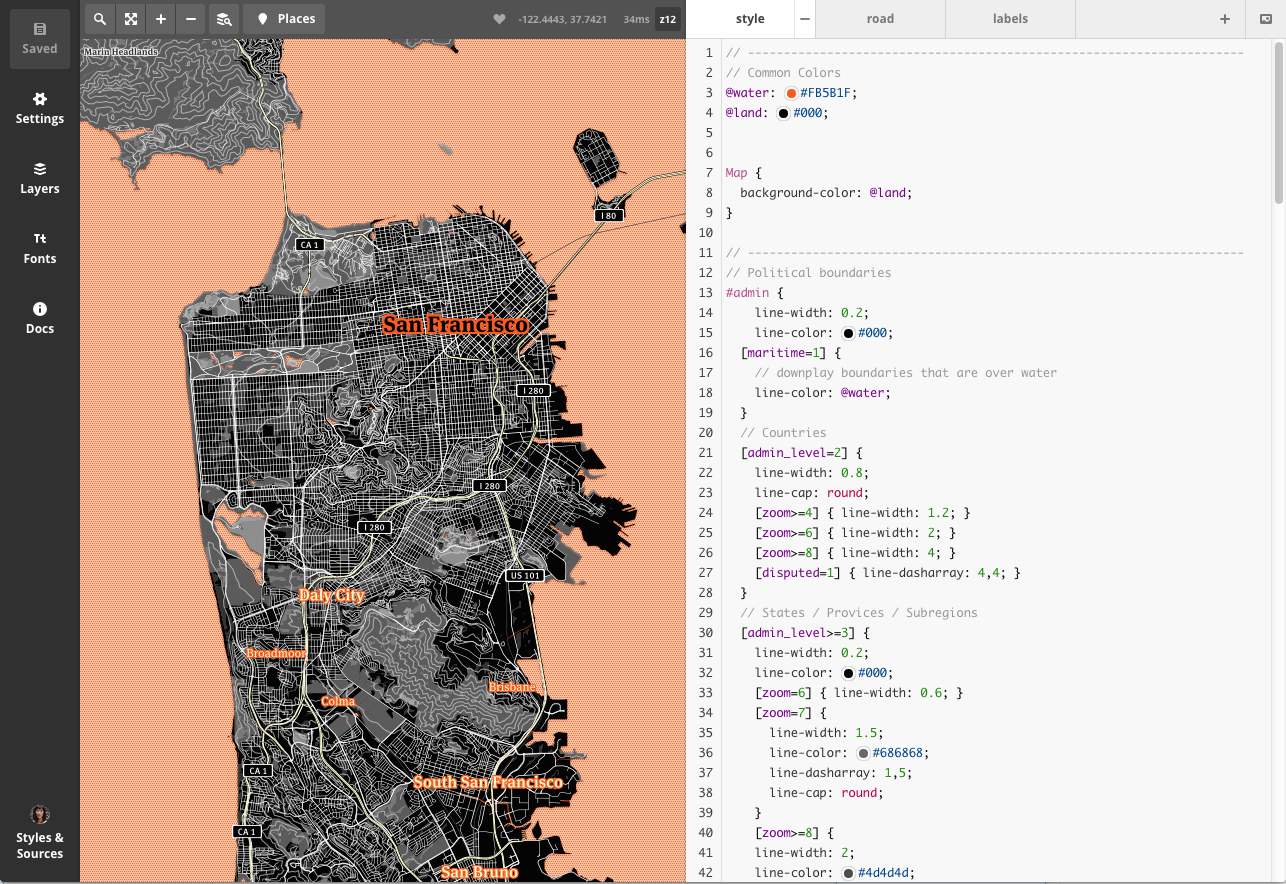This screenshot has width=1286, height=884.
Task: Open Styles & Sources menu
Action: point(40,833)
